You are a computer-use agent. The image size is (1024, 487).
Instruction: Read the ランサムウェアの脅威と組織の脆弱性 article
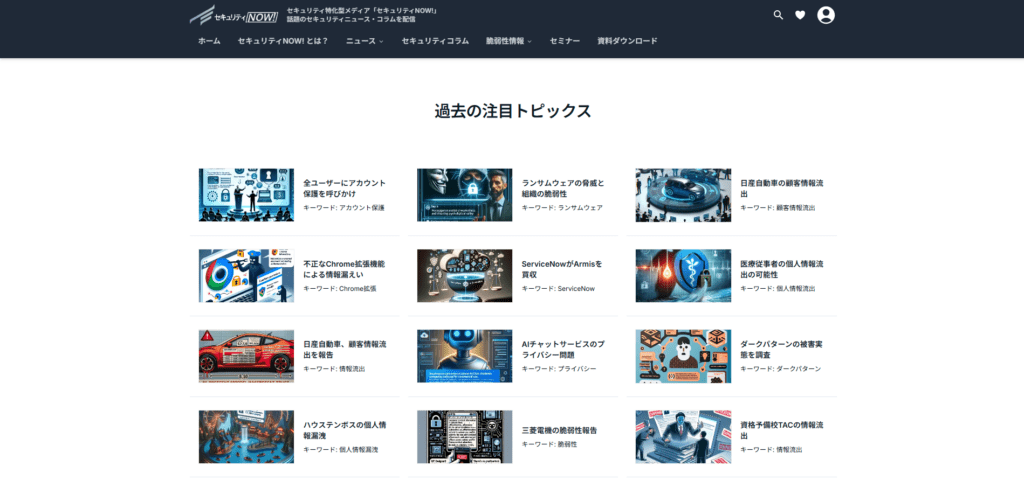point(563,188)
